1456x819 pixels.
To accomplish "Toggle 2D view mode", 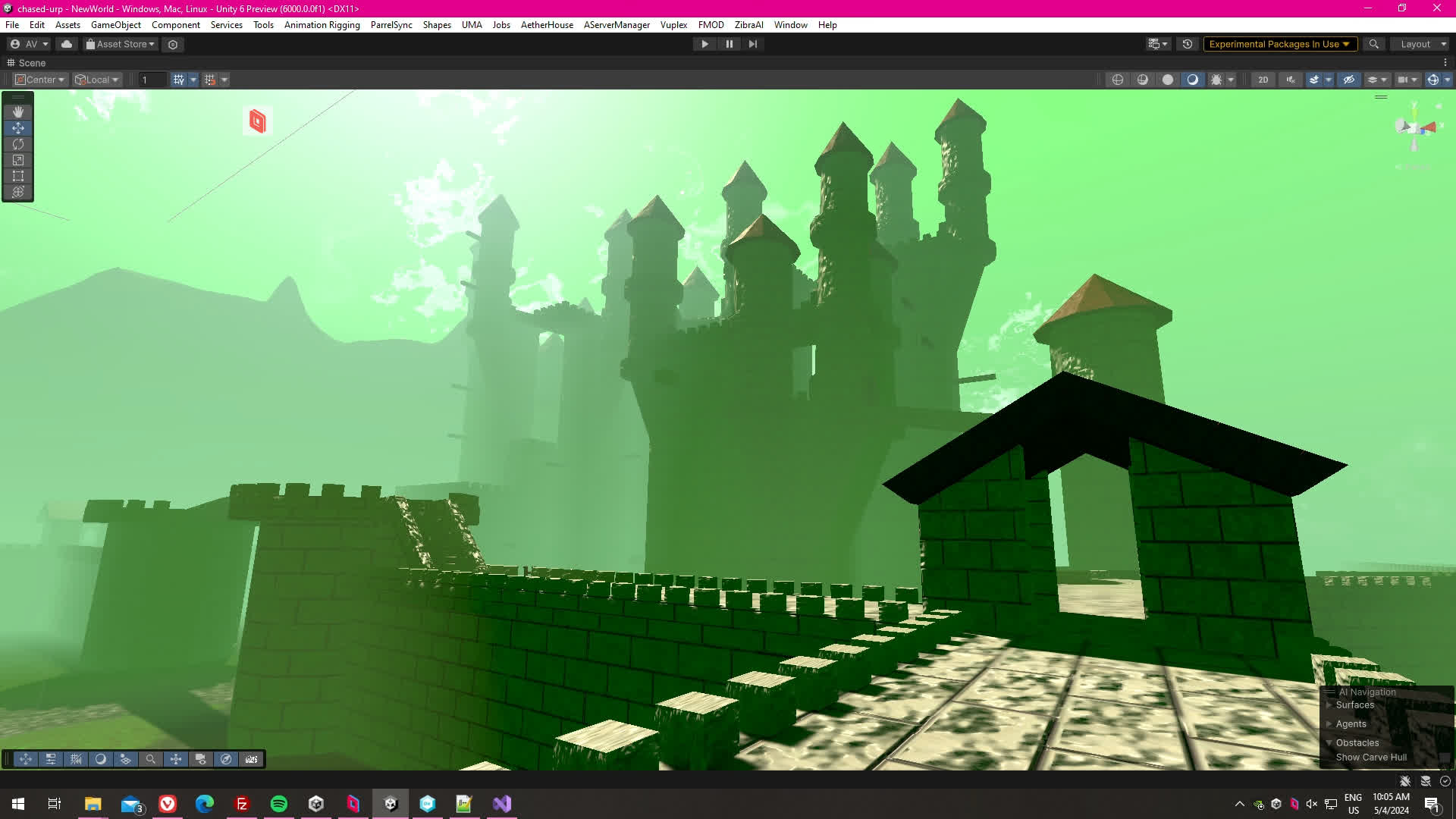I will click(1263, 80).
